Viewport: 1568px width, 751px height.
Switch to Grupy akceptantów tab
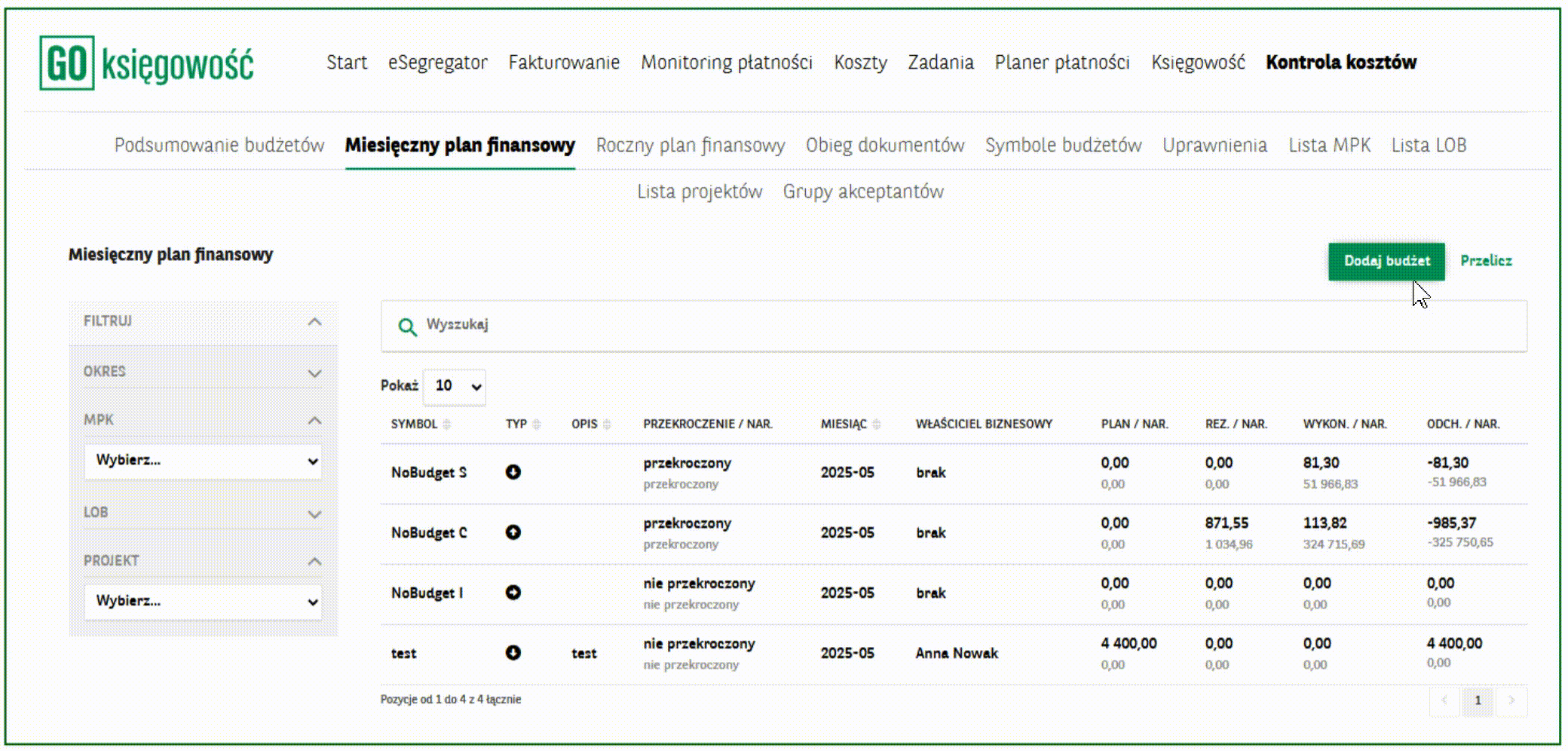tap(863, 192)
